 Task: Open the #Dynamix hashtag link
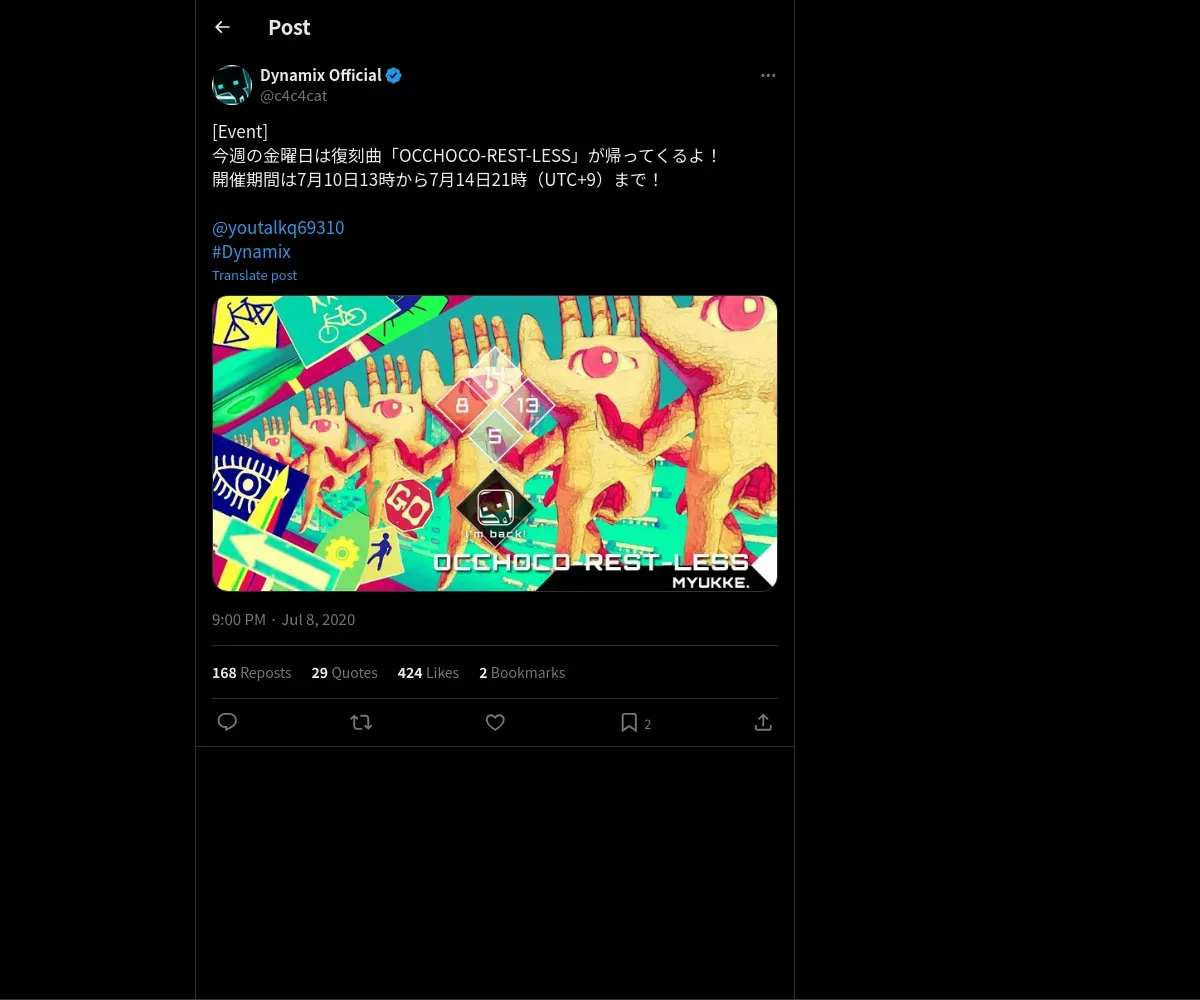pyautogui.click(x=251, y=252)
